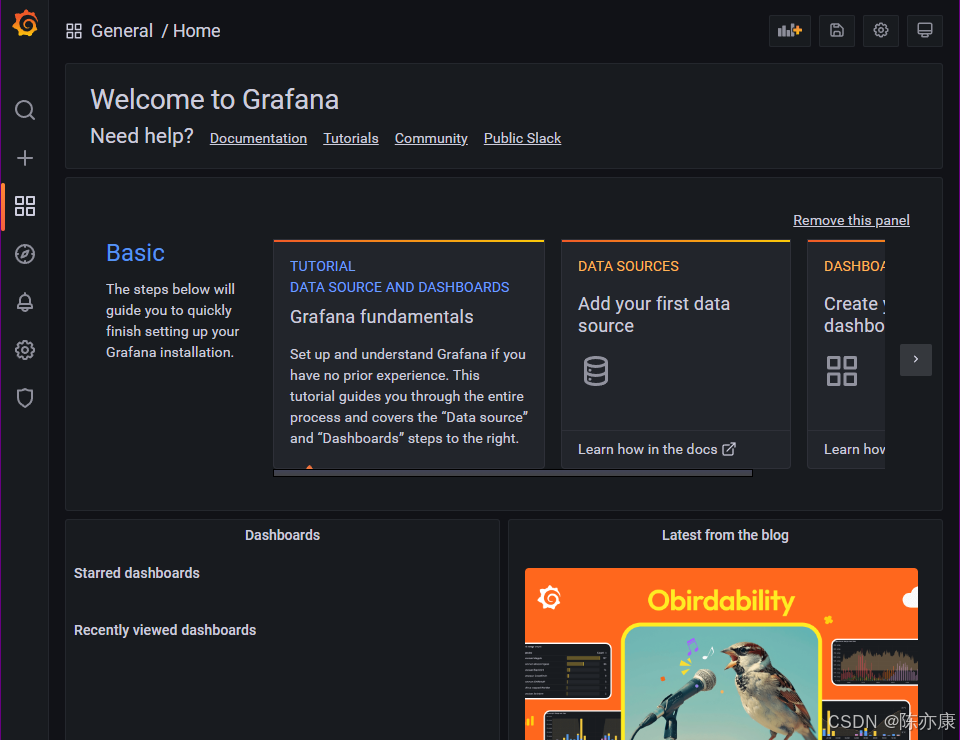Open Alerting bell icon

pos(25,302)
